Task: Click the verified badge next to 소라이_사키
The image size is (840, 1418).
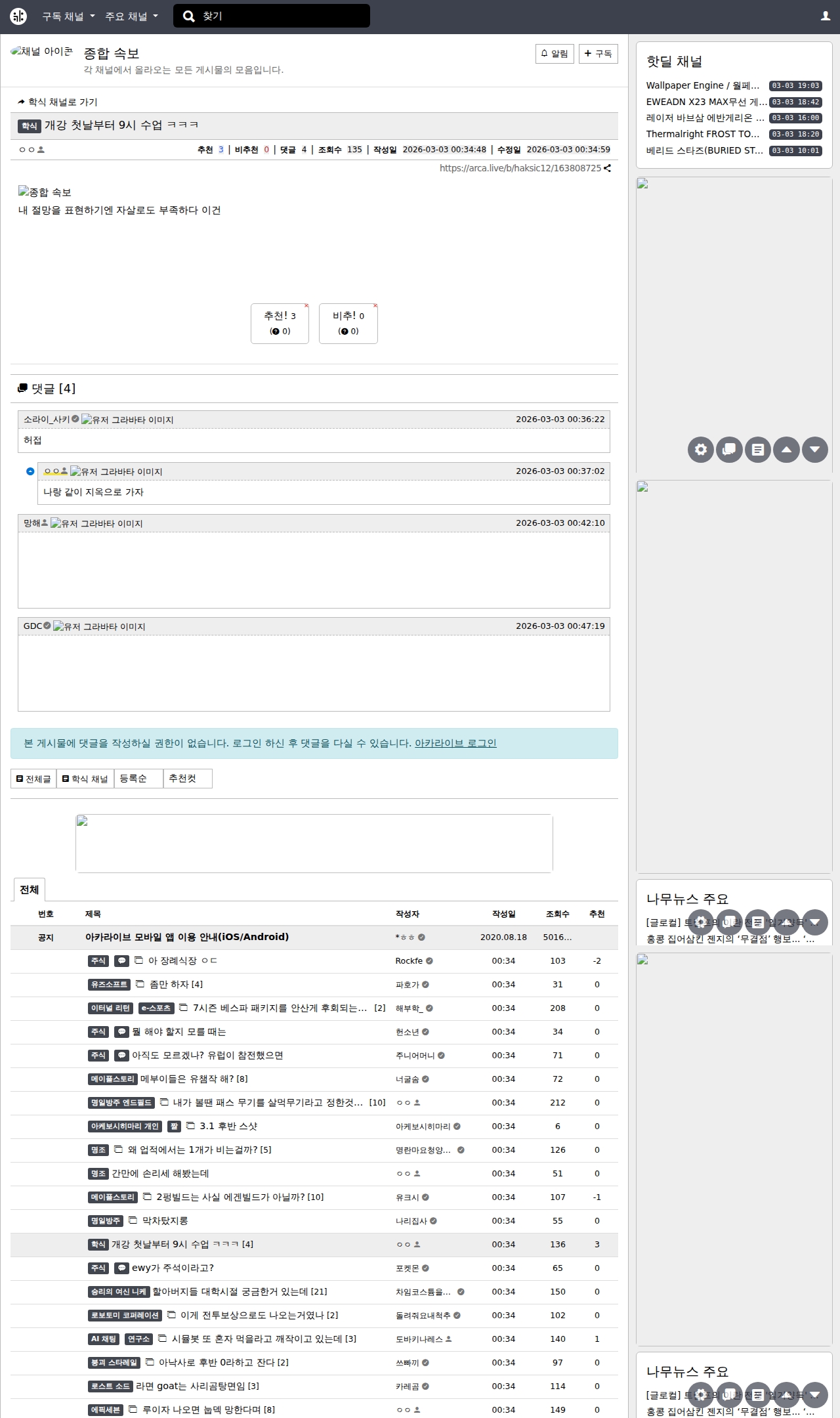Action: tap(75, 419)
